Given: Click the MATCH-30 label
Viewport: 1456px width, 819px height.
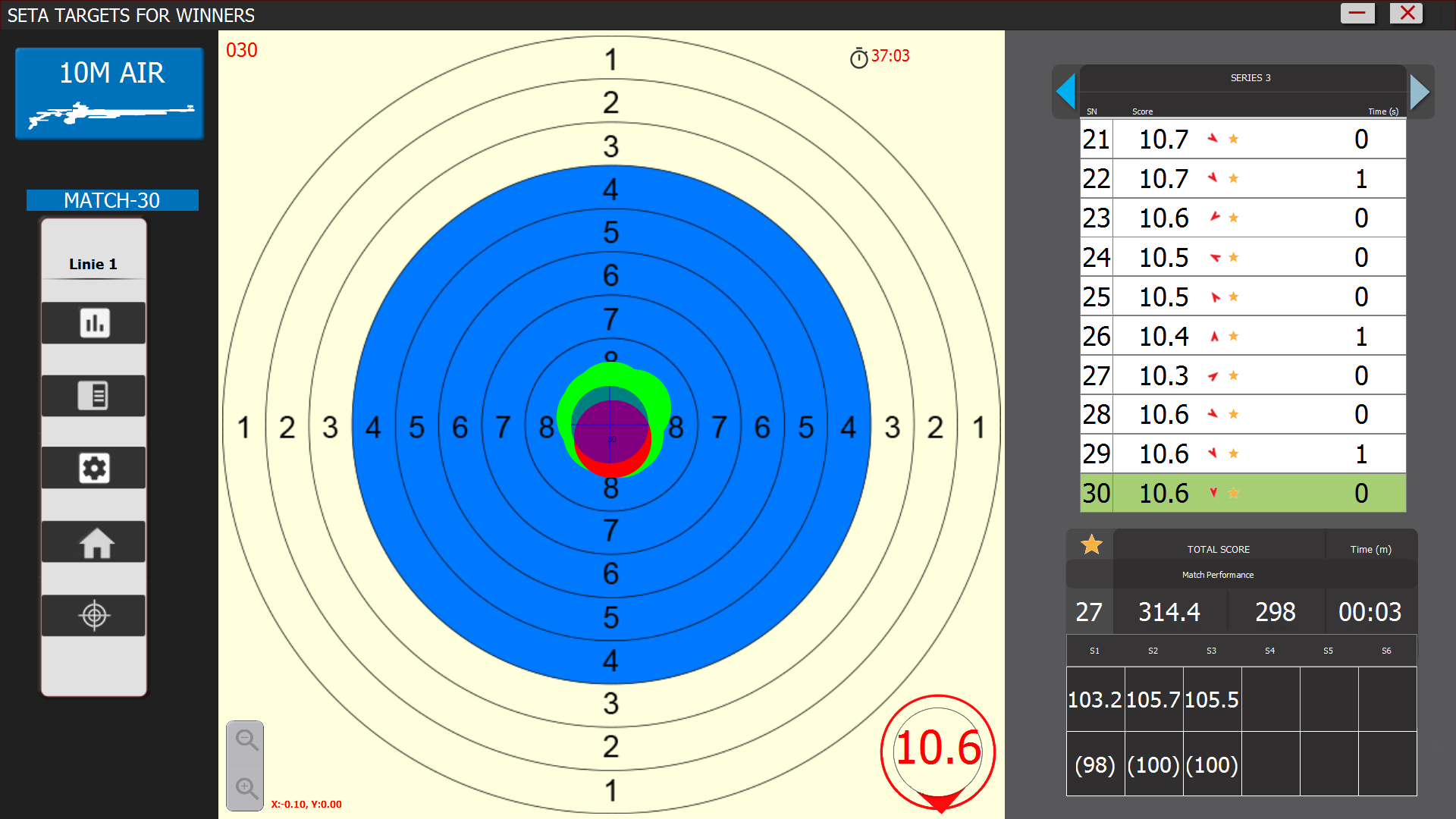Looking at the screenshot, I should tap(112, 200).
